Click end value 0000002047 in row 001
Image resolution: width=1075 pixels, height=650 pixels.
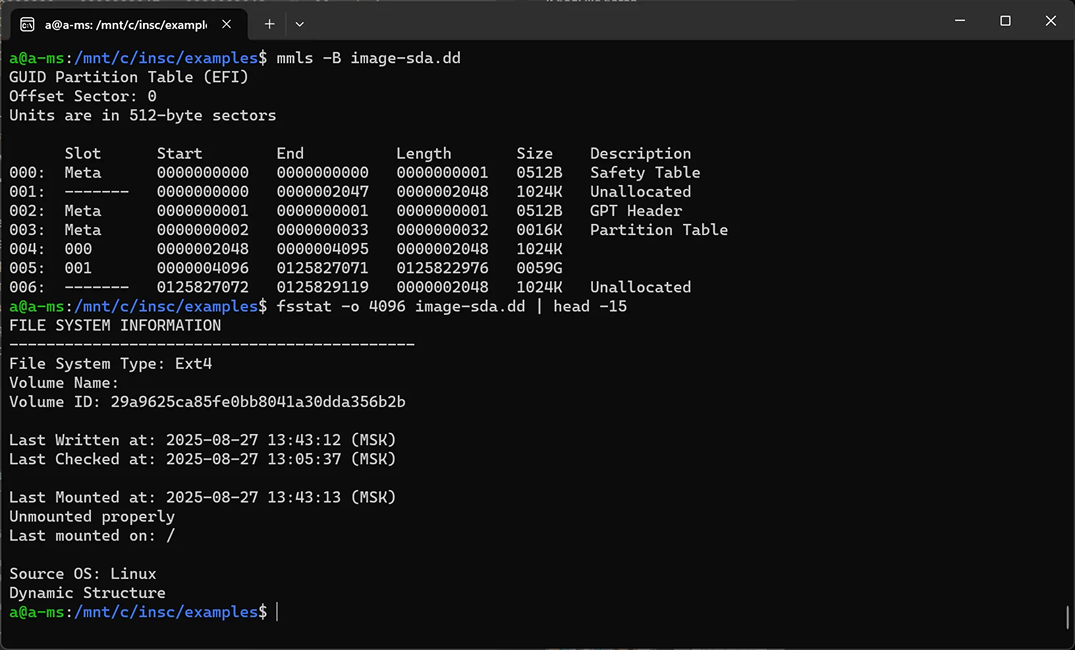click(x=322, y=192)
